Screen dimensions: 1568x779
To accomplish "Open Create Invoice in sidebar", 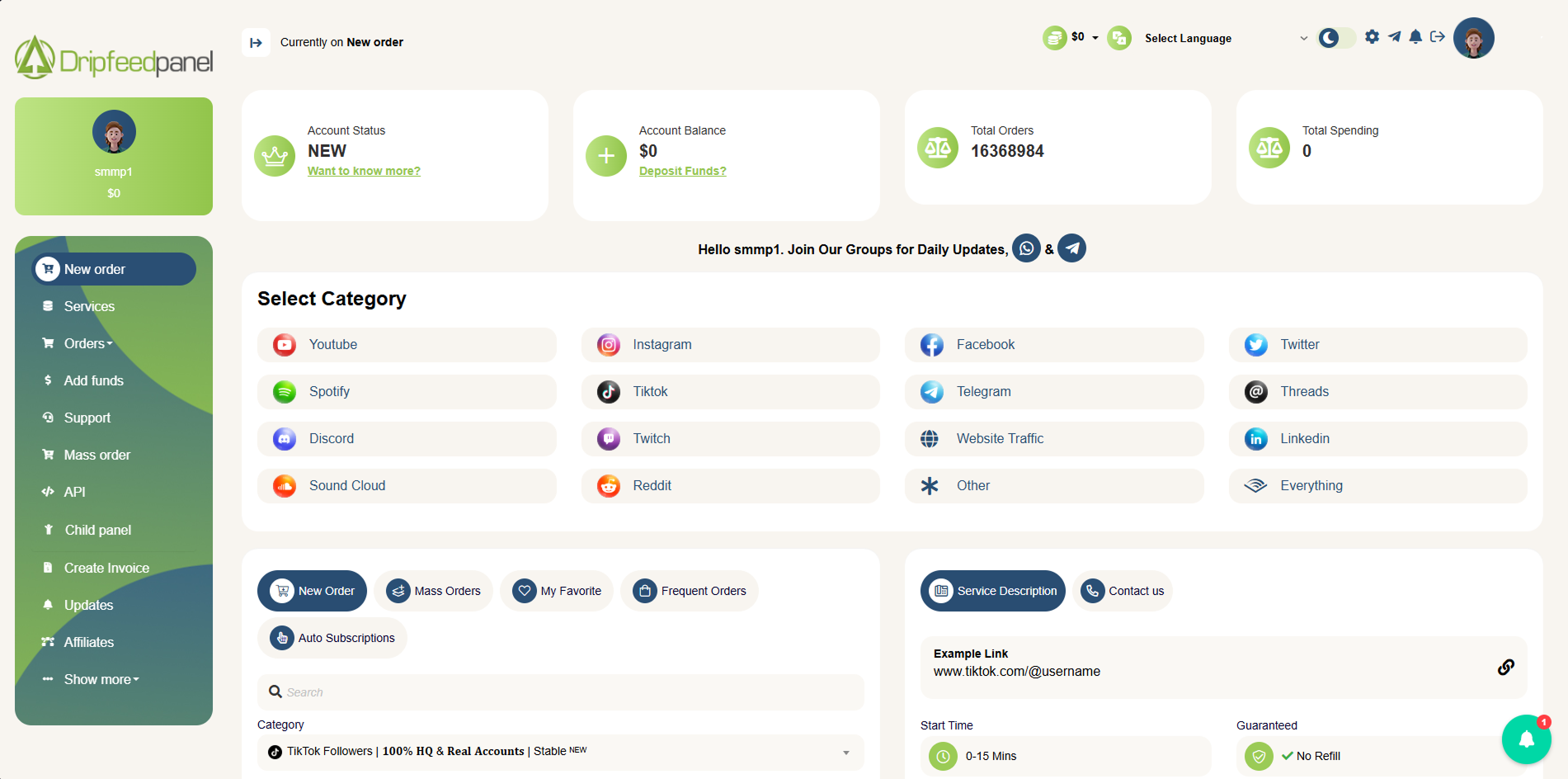I will (114, 568).
